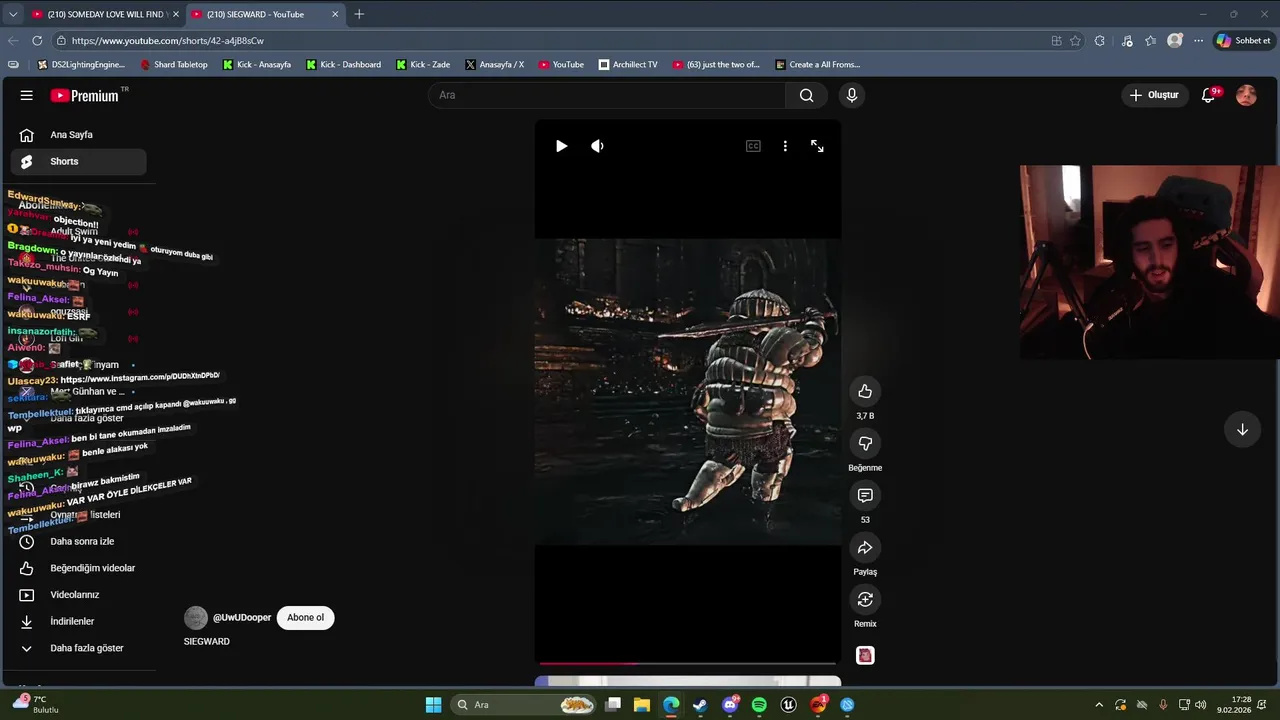Open the browser media control icon
The image size is (1280, 720).
pyautogui.click(x=1127, y=41)
